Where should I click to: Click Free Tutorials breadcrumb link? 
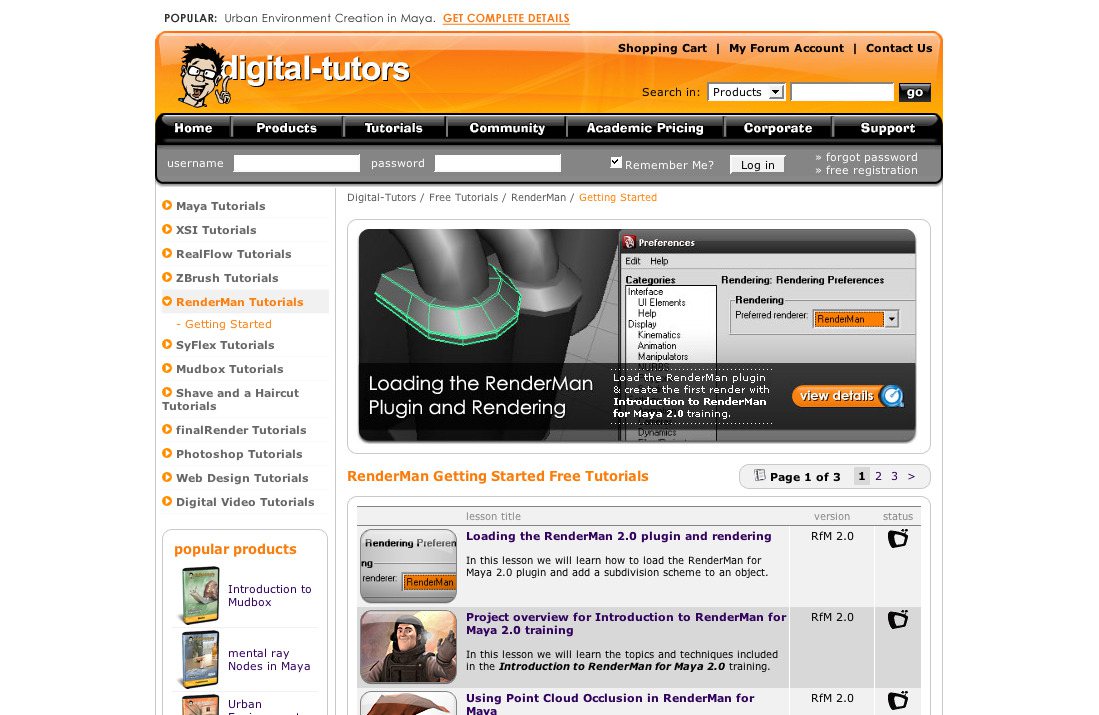463,198
